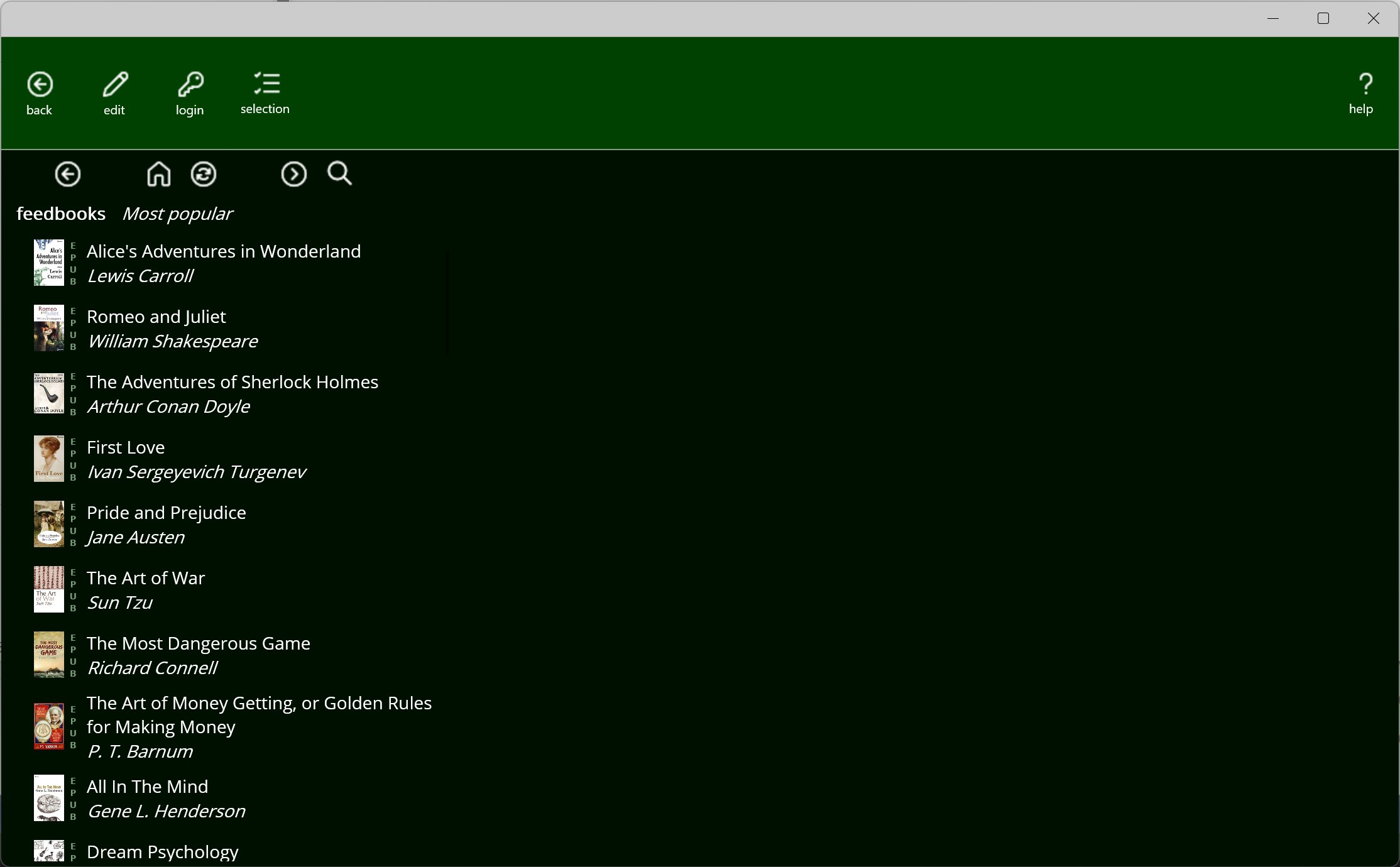
Task: Click the forward navigation arrow
Action: [293, 174]
